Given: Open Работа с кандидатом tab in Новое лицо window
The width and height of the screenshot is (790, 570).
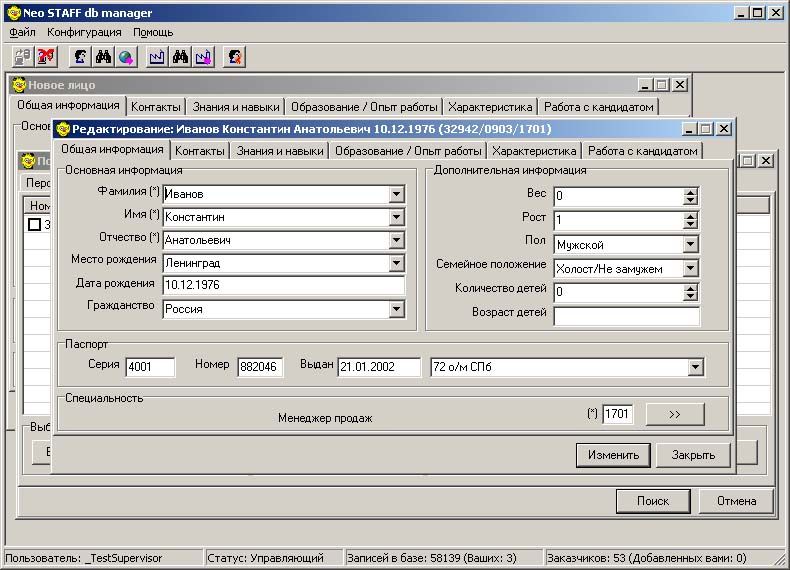Looking at the screenshot, I should click(599, 107).
